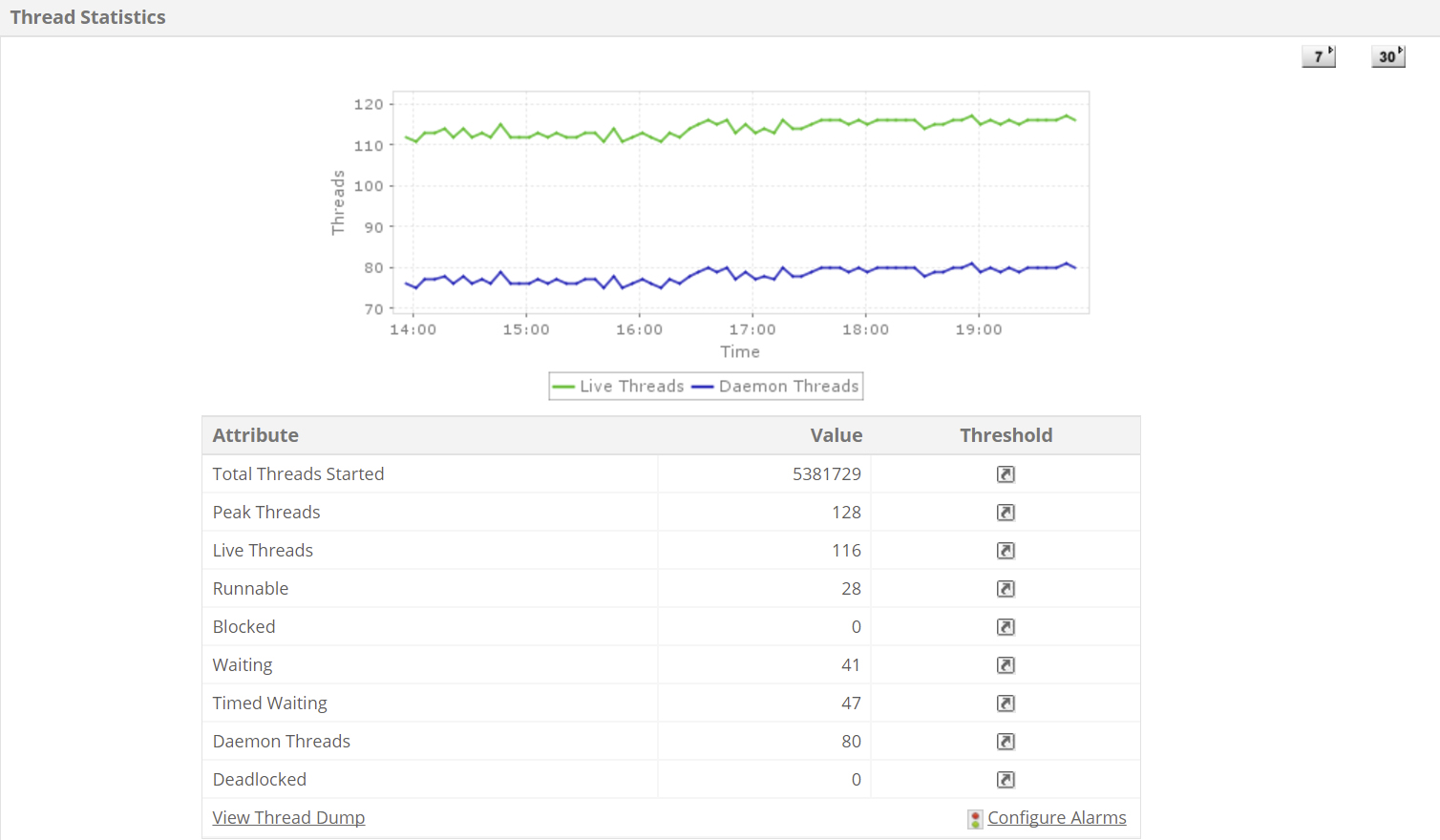1440x840 pixels.
Task: Open the 30-day history report
Action: pos(1387,56)
